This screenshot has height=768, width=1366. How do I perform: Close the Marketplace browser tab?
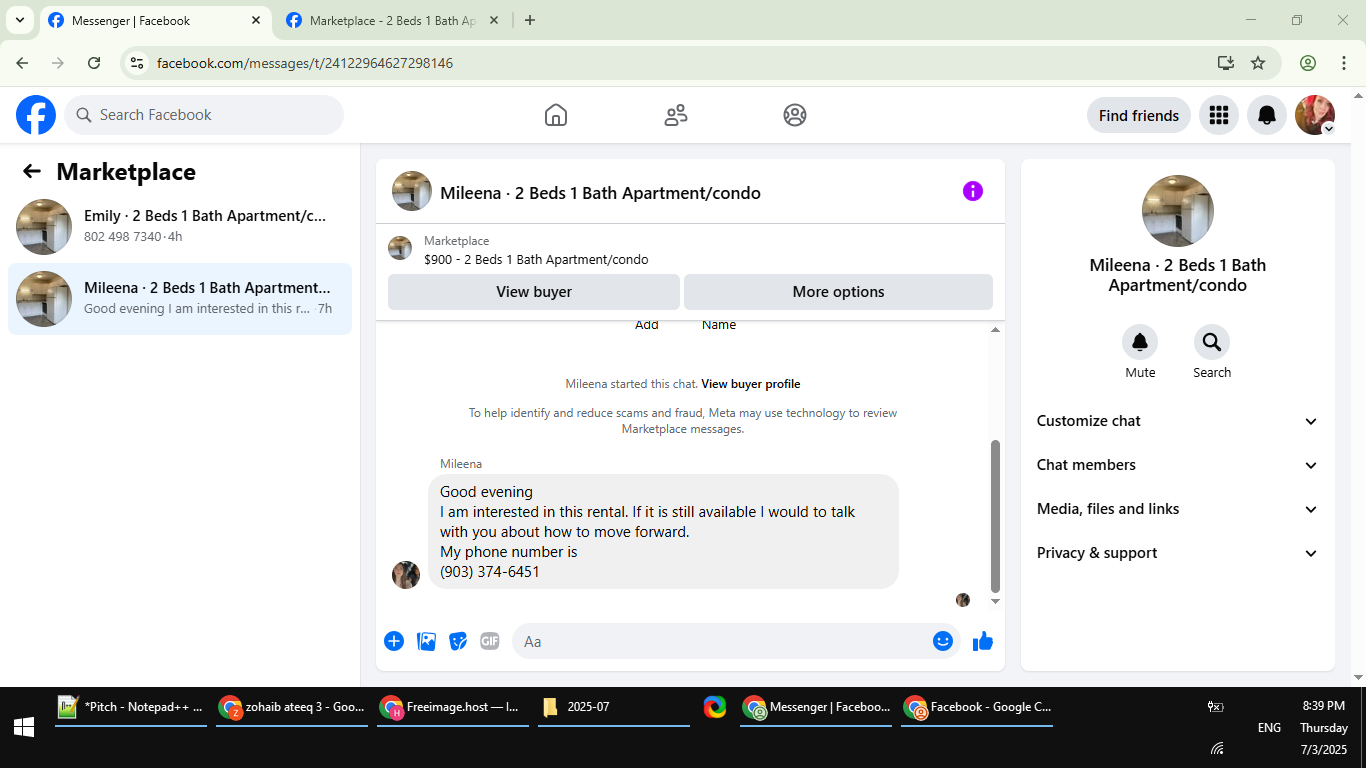493,20
